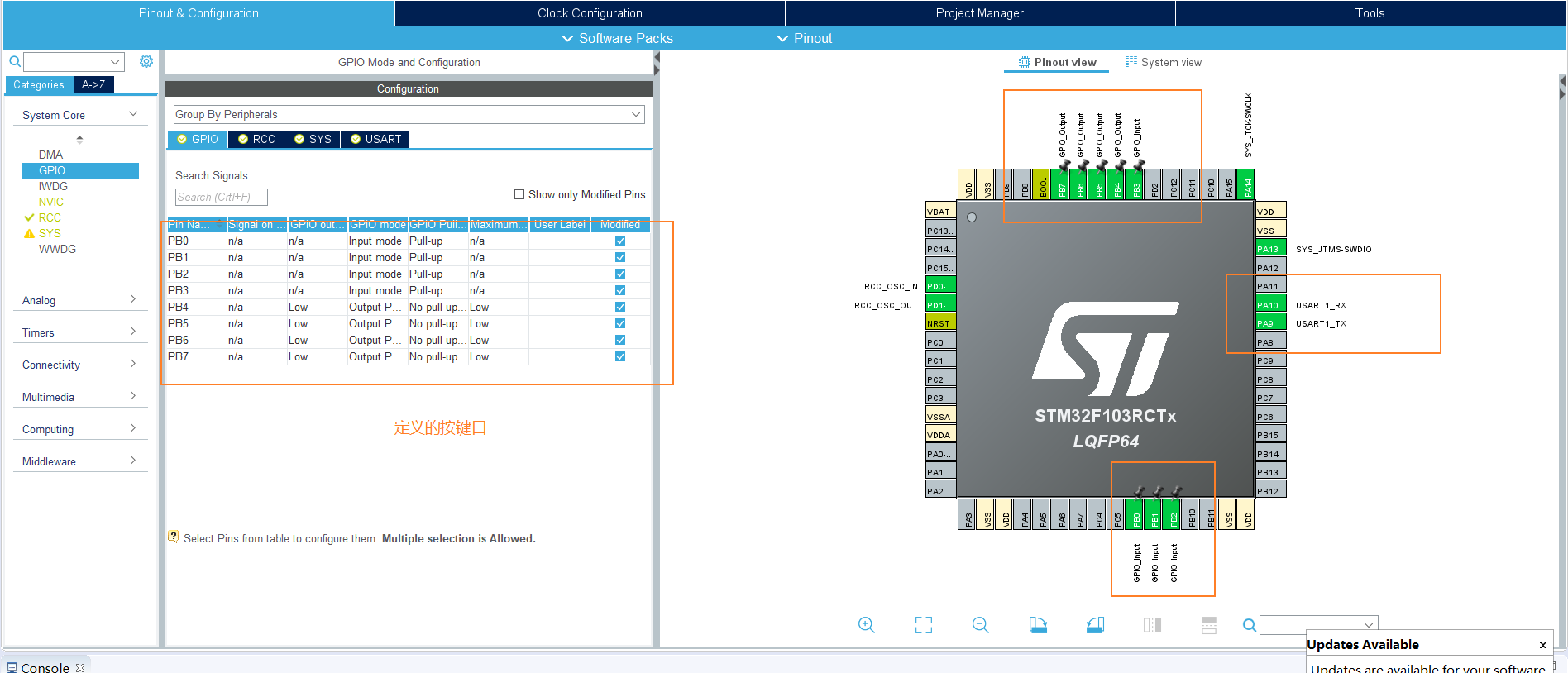Select the PA13 pin on the chip
Viewport: 1568px width, 673px height.
(x=1270, y=249)
